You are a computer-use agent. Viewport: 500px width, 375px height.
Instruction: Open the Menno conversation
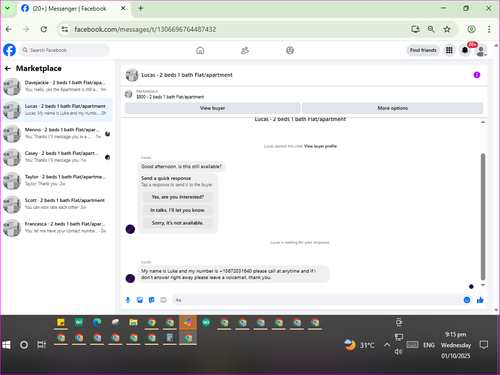[57, 133]
